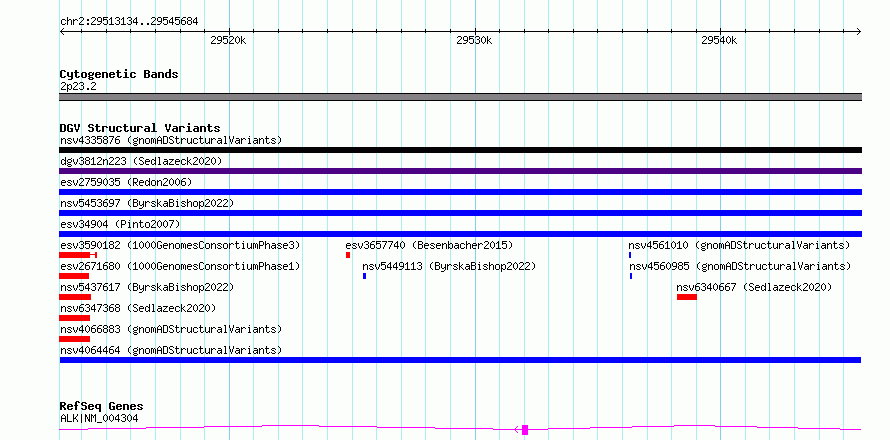890x440 pixels.
Task: Click the blue nsv5453697 variant bar
Action: click(x=460, y=213)
